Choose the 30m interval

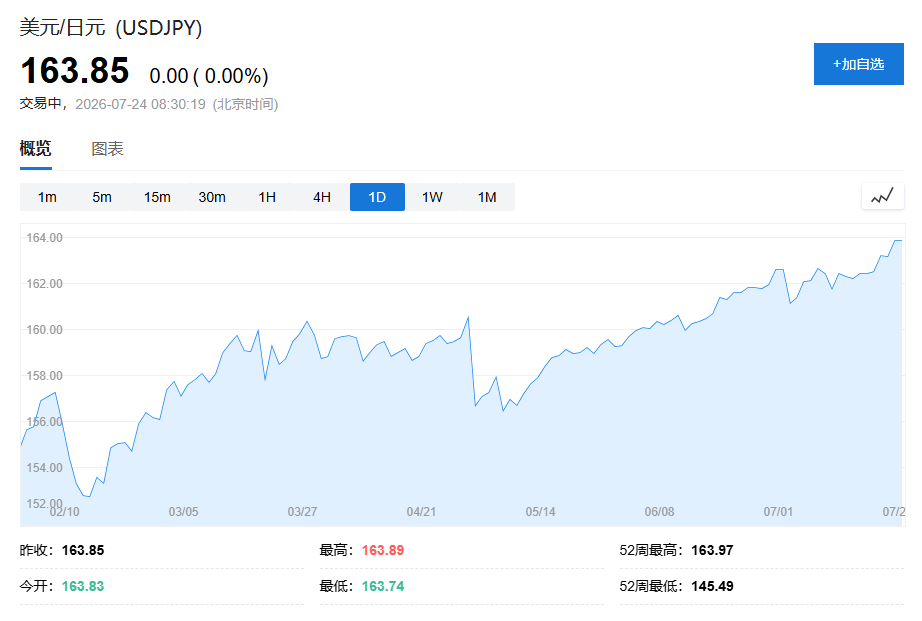pyautogui.click(x=212, y=197)
